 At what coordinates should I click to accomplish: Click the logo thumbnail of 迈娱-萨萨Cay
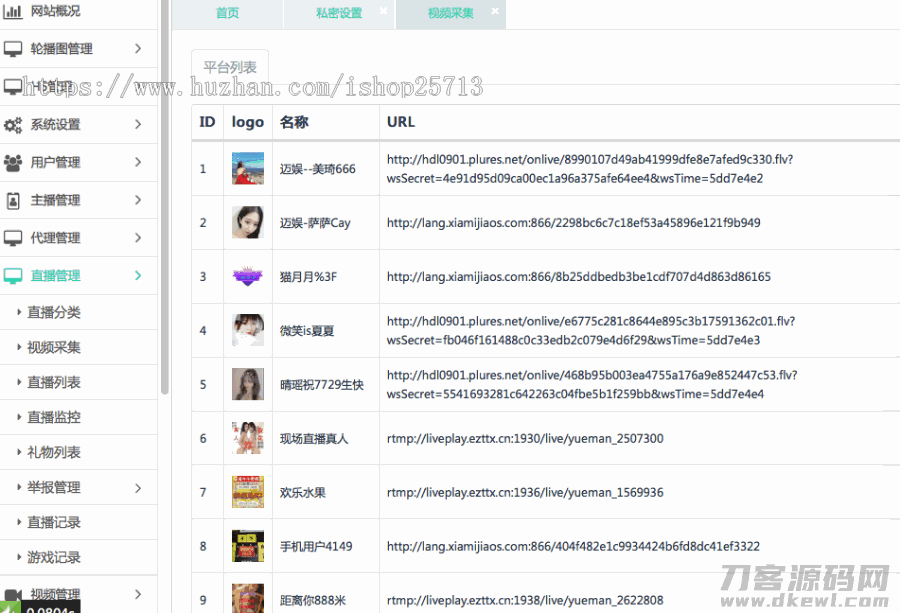point(248,222)
